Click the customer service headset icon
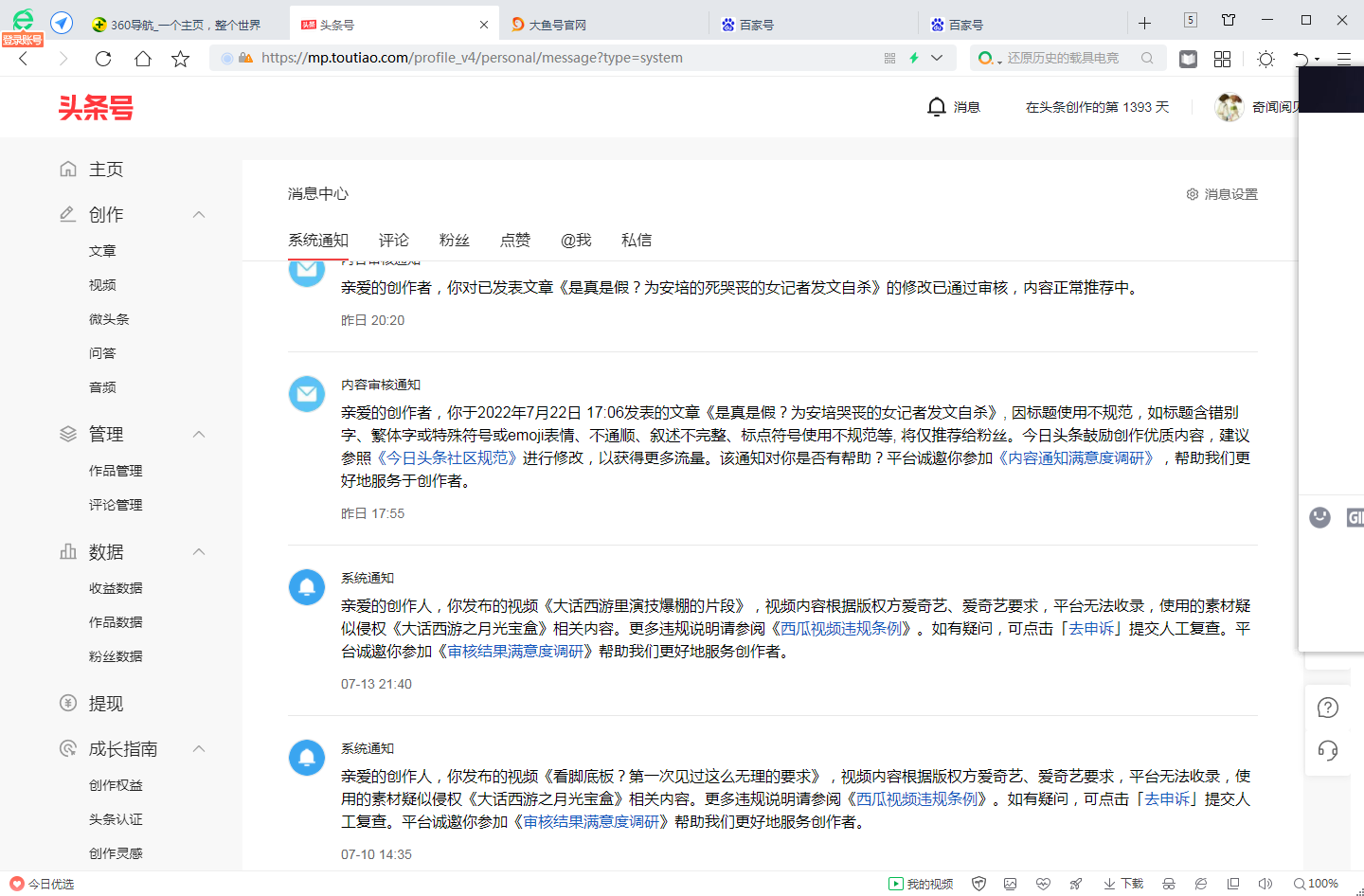This screenshot has height=896, width=1364. [x=1328, y=751]
